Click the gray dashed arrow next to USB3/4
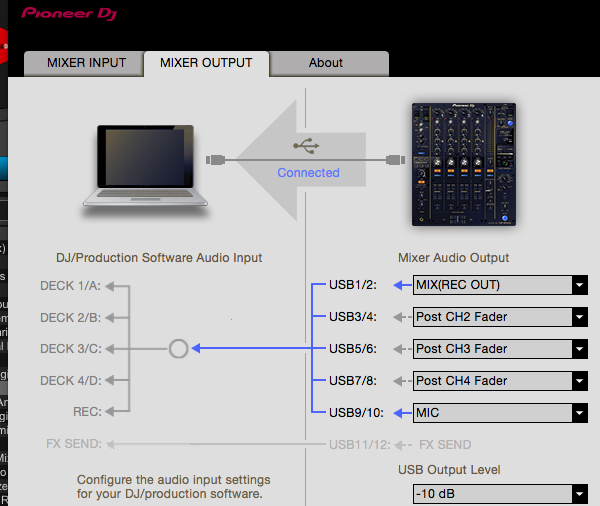The height and width of the screenshot is (506, 600). click(x=403, y=317)
